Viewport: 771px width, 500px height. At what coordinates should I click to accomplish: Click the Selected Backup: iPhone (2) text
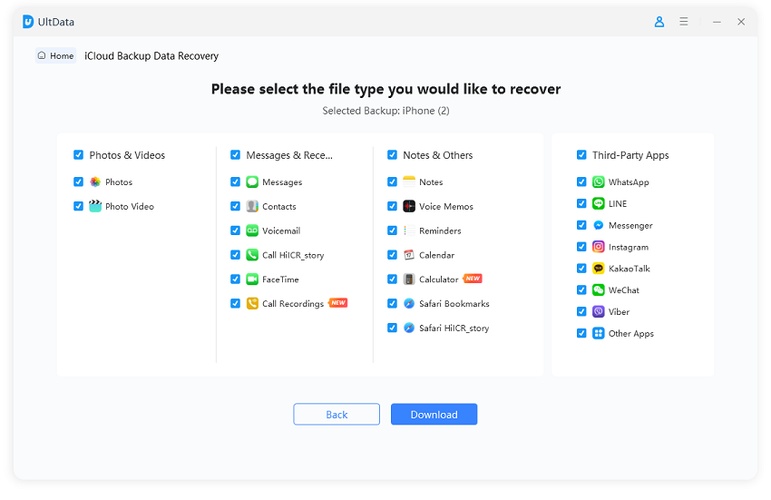coord(386,111)
